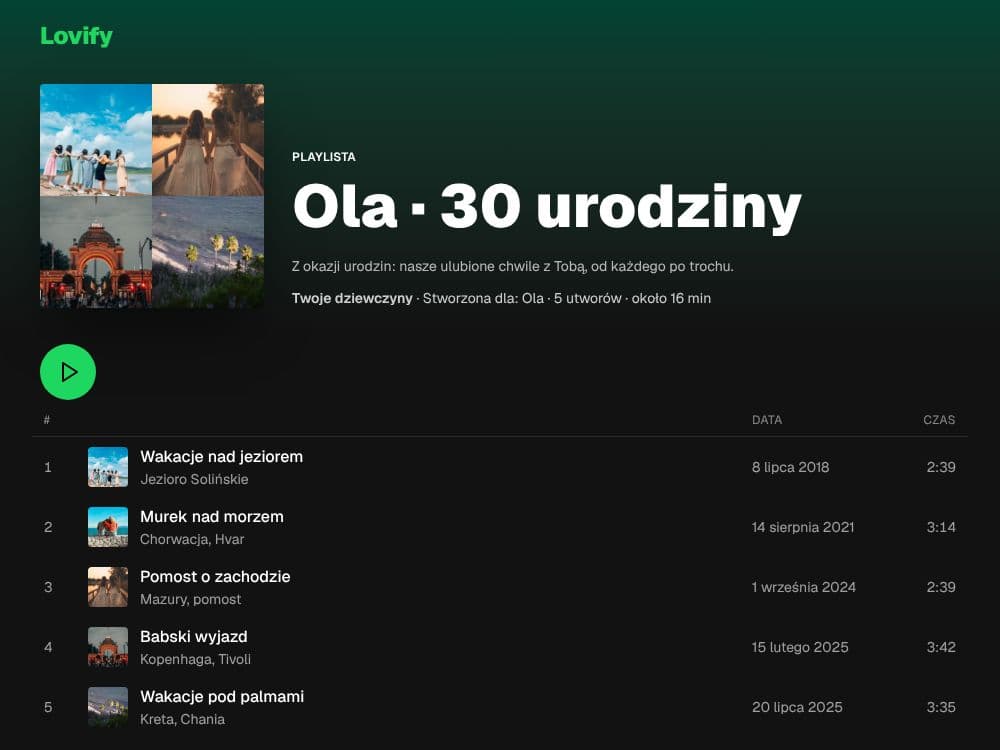This screenshot has width=1000, height=750.
Task: Open the playlist cover collage
Action: click(x=152, y=196)
